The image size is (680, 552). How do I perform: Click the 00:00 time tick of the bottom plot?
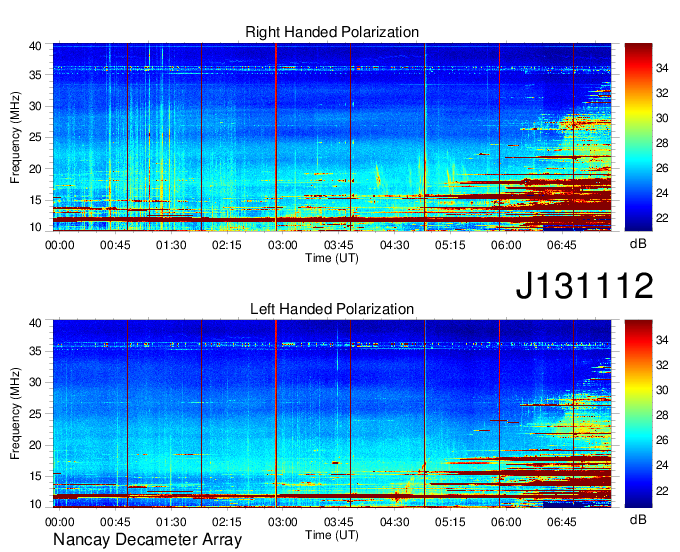[59, 522]
